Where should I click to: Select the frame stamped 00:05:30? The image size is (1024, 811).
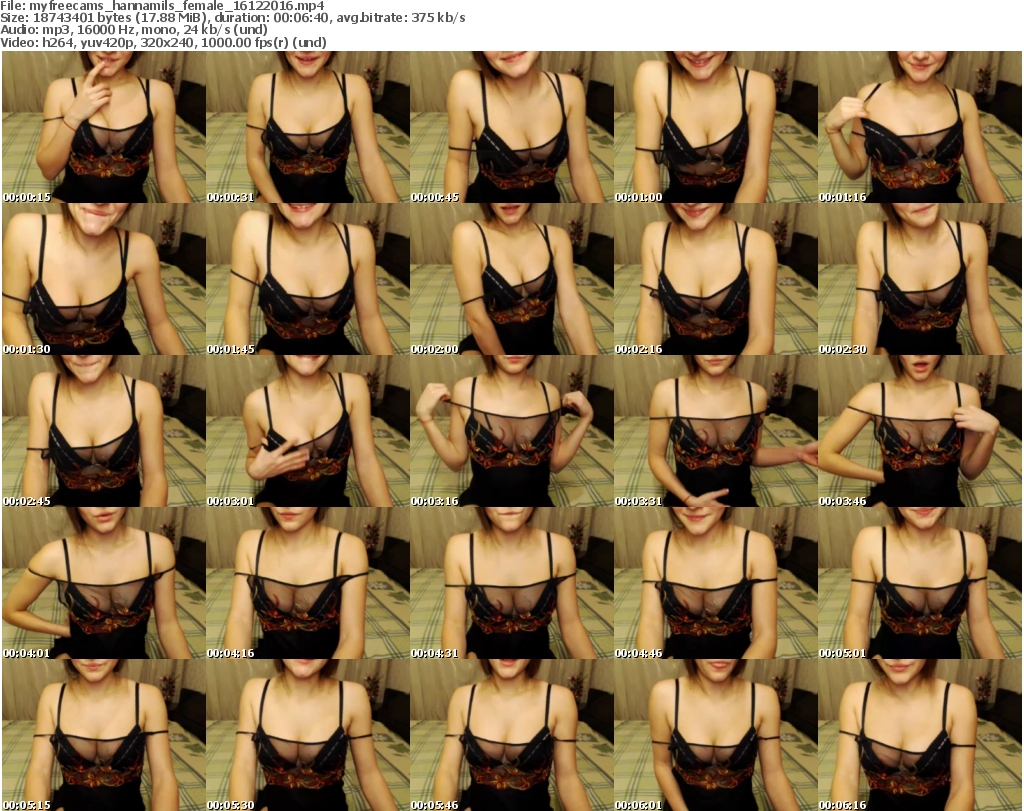(x=308, y=735)
